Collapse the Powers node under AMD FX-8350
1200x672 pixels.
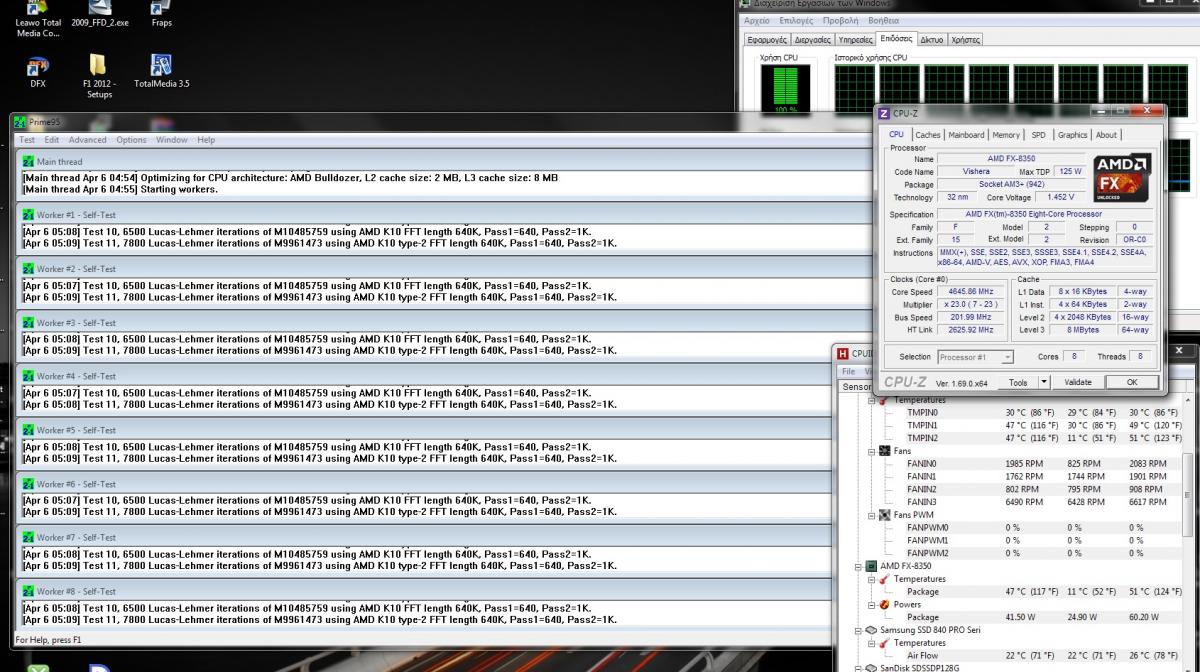pyautogui.click(x=871, y=604)
